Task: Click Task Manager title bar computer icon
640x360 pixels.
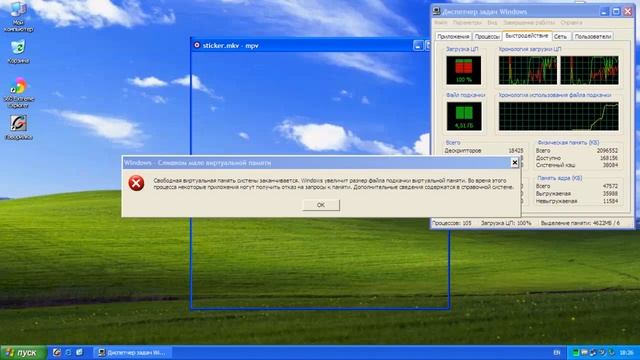Action: (x=437, y=11)
